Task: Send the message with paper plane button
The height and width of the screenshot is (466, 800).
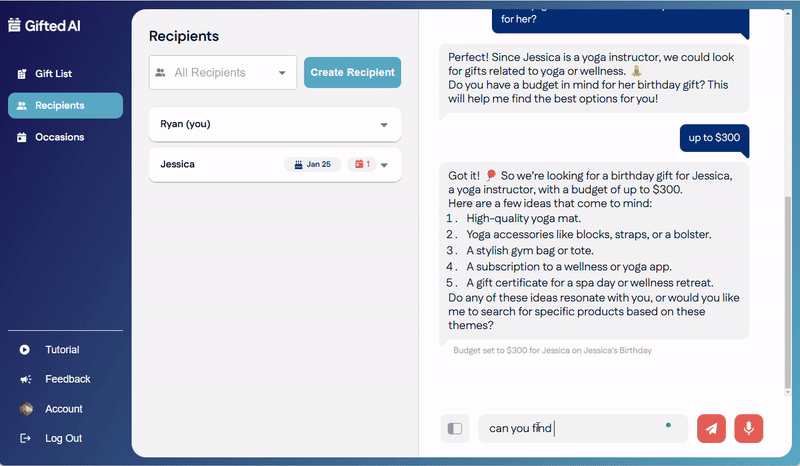Action: 711,428
